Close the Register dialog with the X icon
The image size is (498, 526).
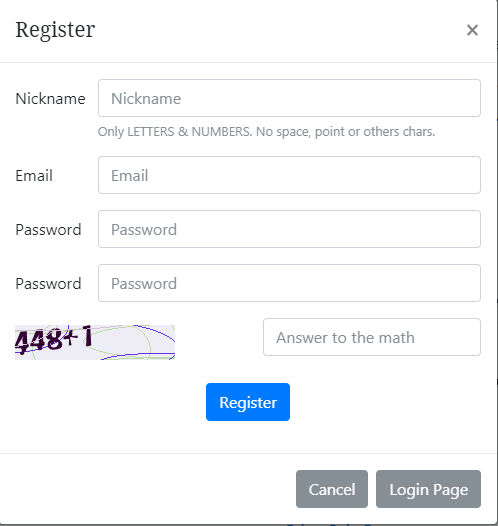point(472,30)
